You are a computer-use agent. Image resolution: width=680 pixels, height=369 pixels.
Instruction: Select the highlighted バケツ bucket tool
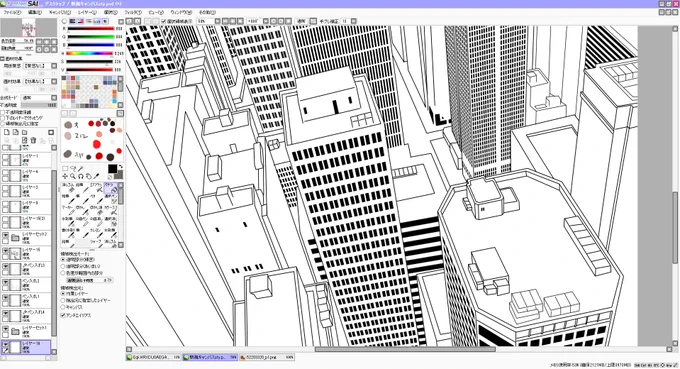coord(111,189)
